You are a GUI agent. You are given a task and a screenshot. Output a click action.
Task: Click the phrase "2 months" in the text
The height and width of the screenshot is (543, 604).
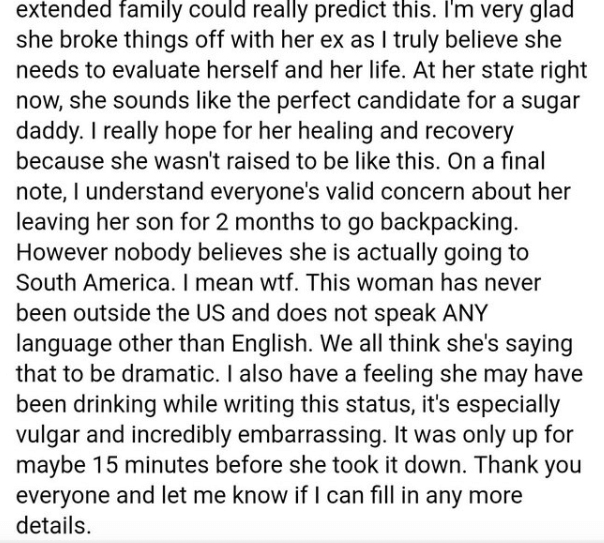(x=264, y=222)
